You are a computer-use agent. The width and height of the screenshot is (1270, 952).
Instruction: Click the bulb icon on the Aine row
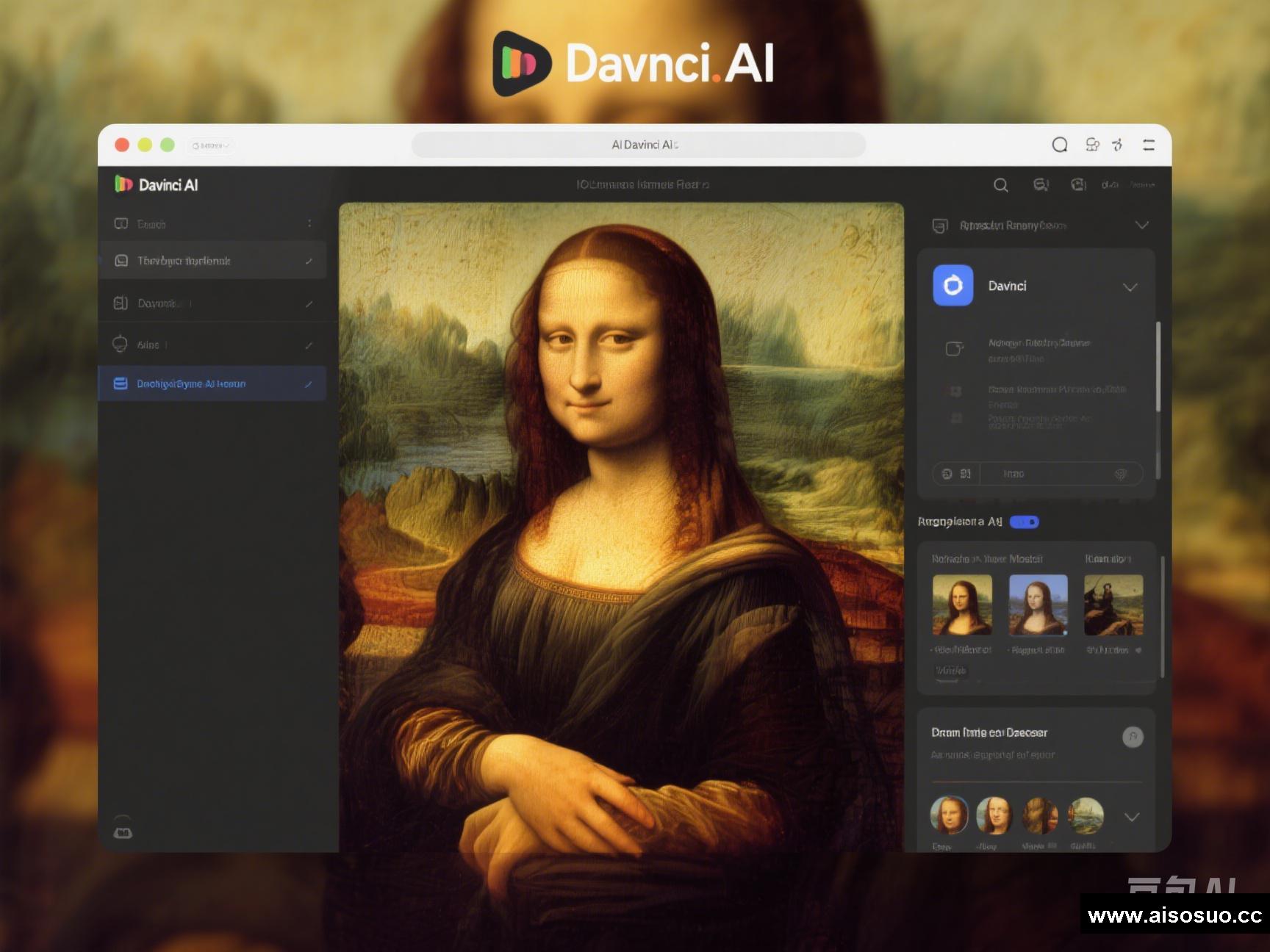pos(120,344)
